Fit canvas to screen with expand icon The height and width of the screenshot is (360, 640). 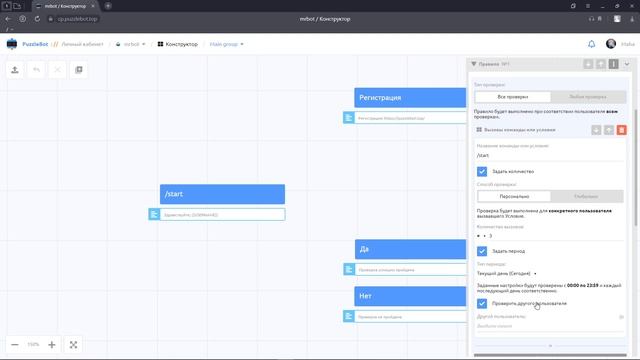coord(73,345)
